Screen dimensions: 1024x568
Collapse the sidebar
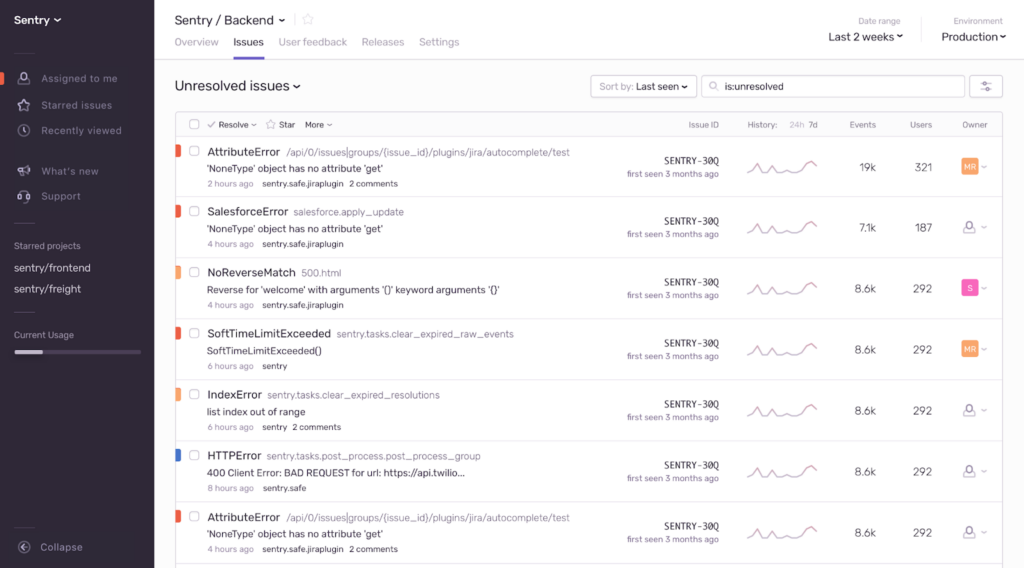coord(61,547)
